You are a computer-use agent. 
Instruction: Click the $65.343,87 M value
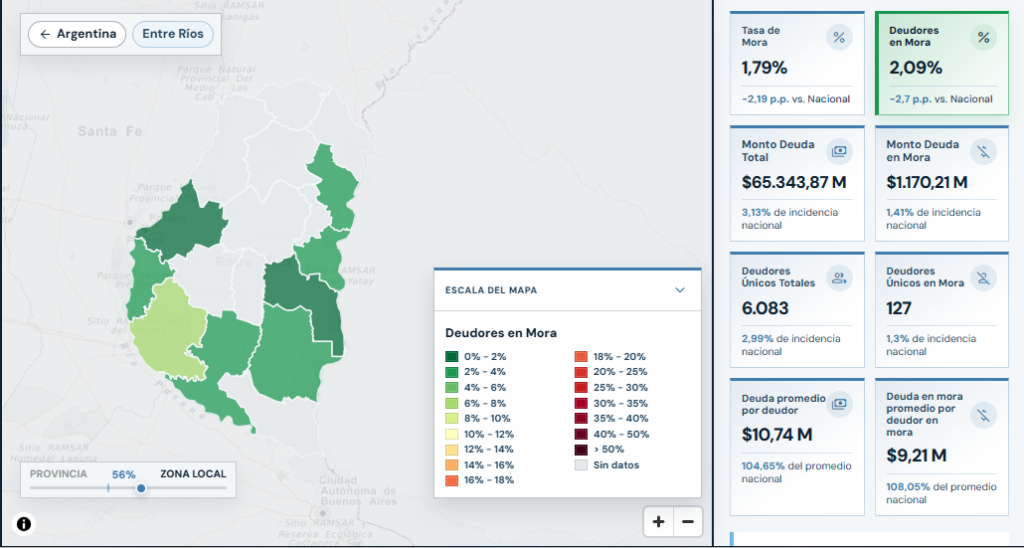(x=794, y=182)
